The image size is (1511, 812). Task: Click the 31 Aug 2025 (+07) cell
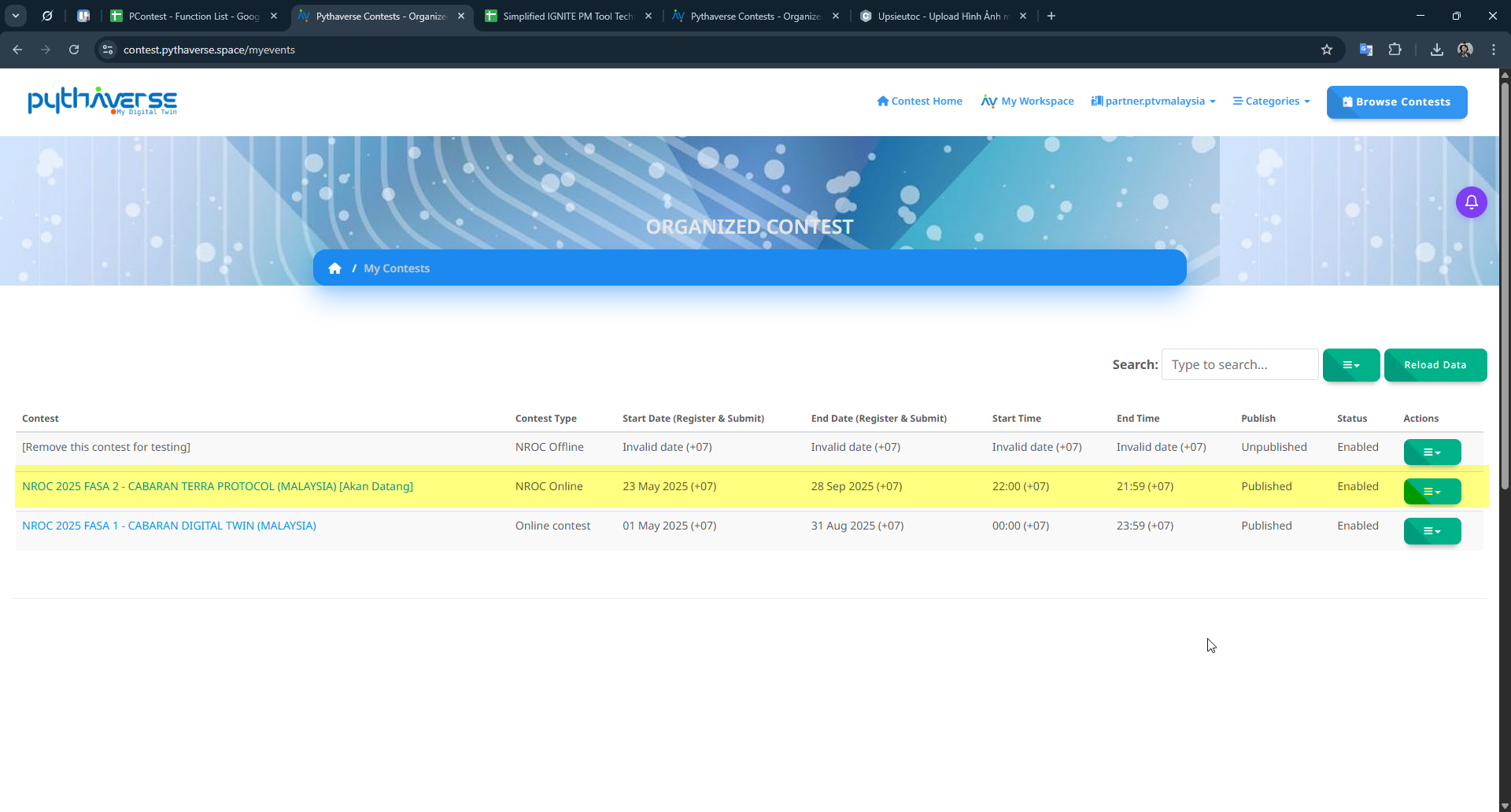pyautogui.click(x=857, y=526)
